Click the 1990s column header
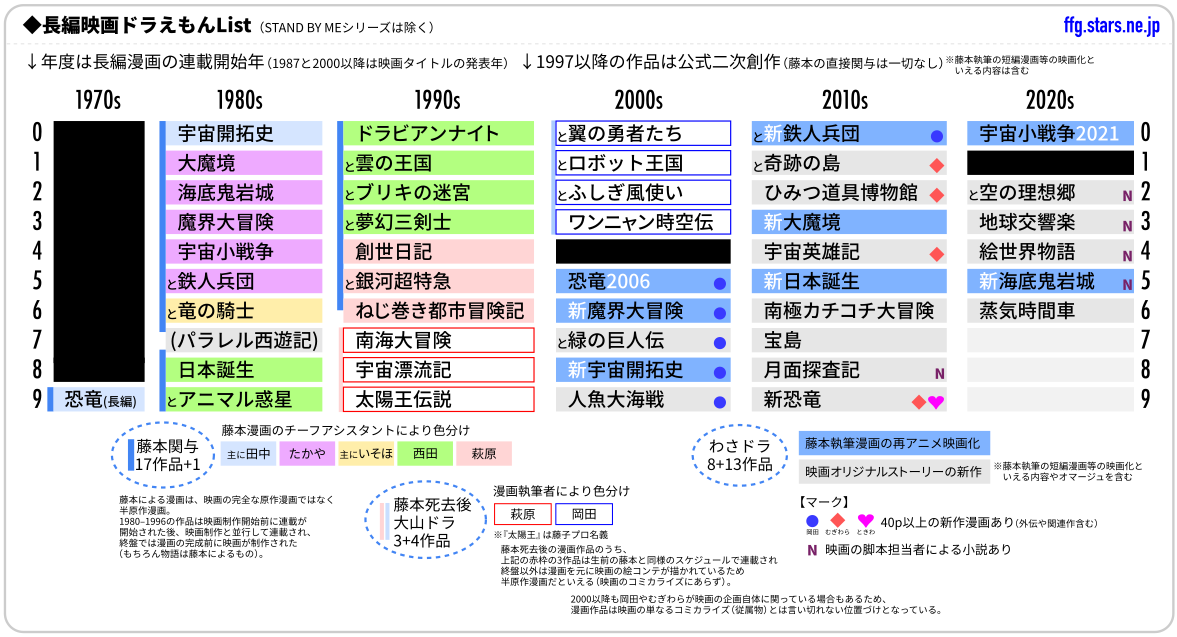 click(x=438, y=100)
